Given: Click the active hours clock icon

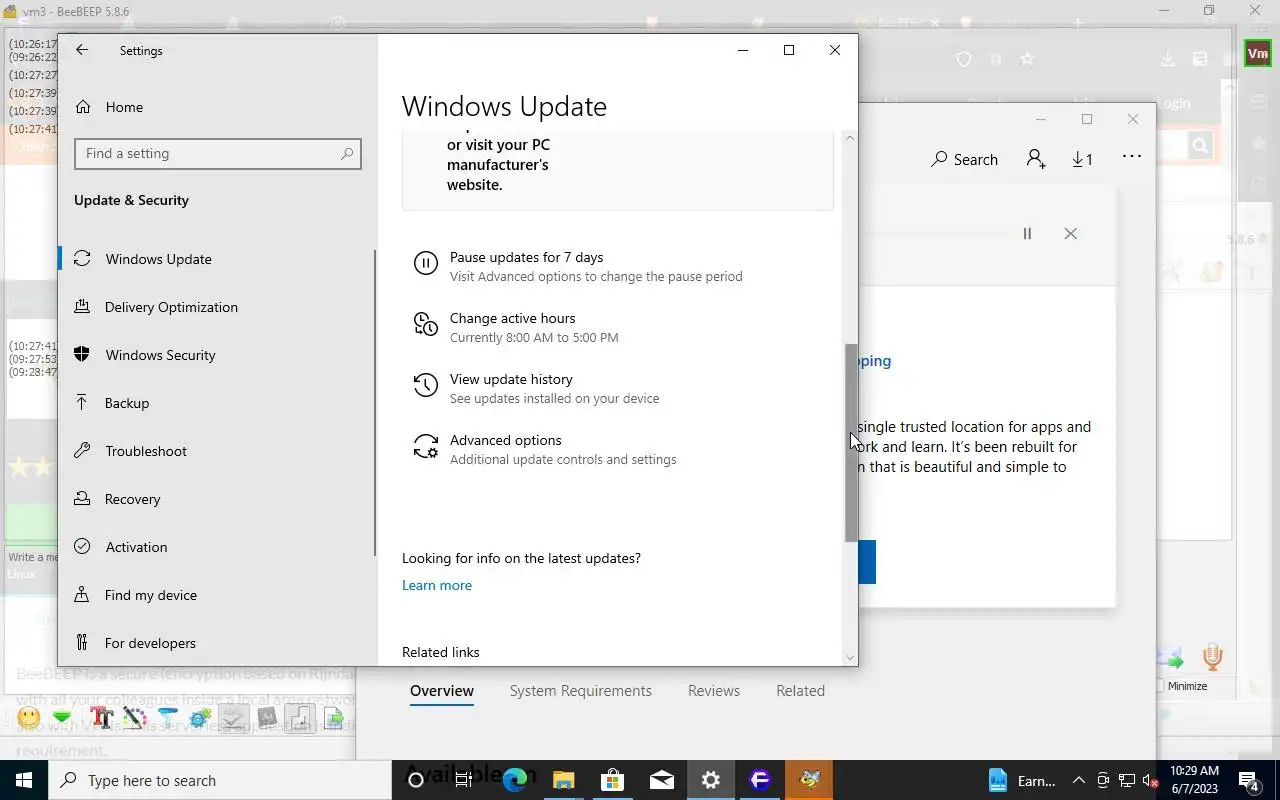Looking at the screenshot, I should click(425, 324).
